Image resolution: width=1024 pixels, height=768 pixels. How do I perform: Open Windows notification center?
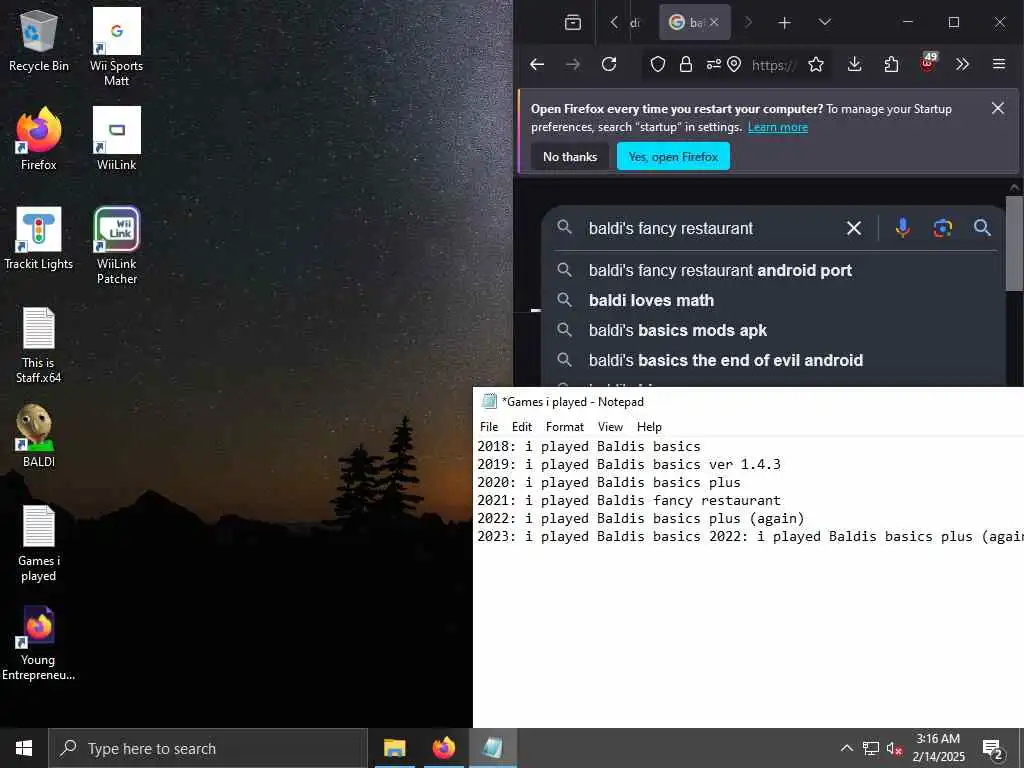pyautogui.click(x=993, y=748)
